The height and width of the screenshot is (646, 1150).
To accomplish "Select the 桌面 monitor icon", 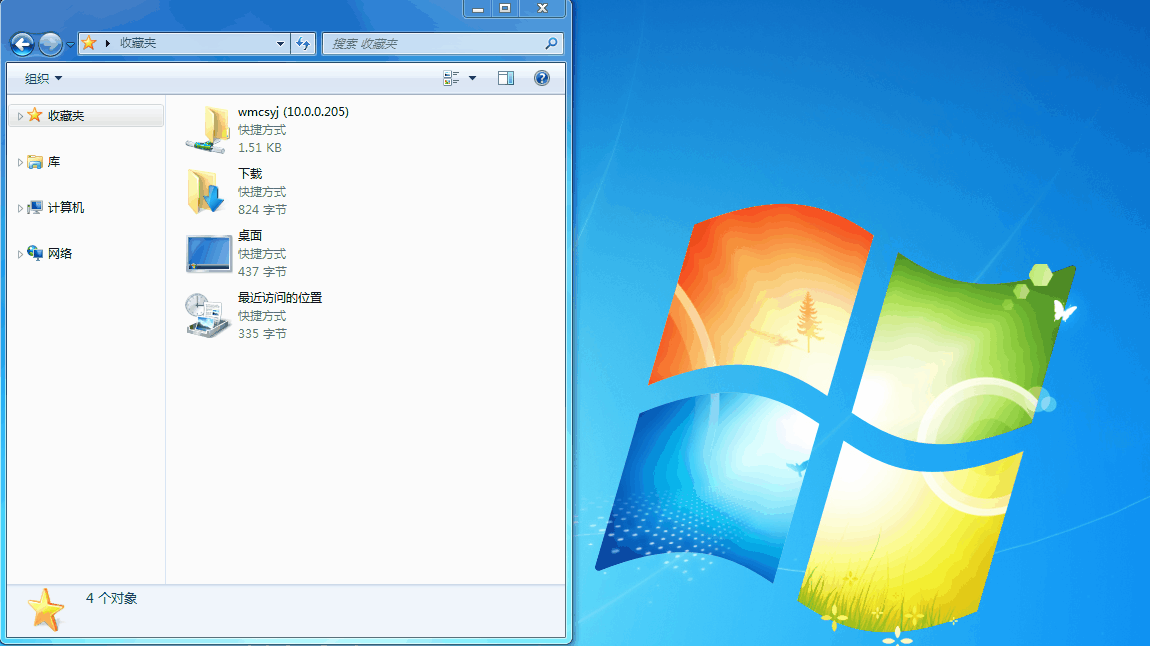I will click(x=208, y=254).
